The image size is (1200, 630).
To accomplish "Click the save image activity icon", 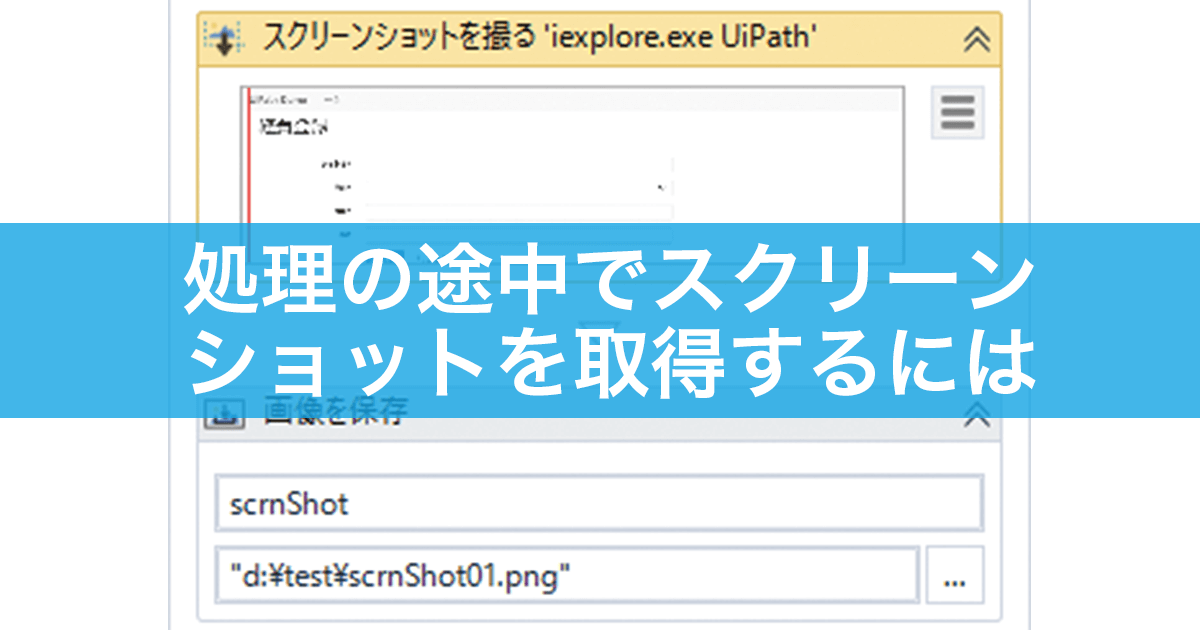I will coord(225,412).
